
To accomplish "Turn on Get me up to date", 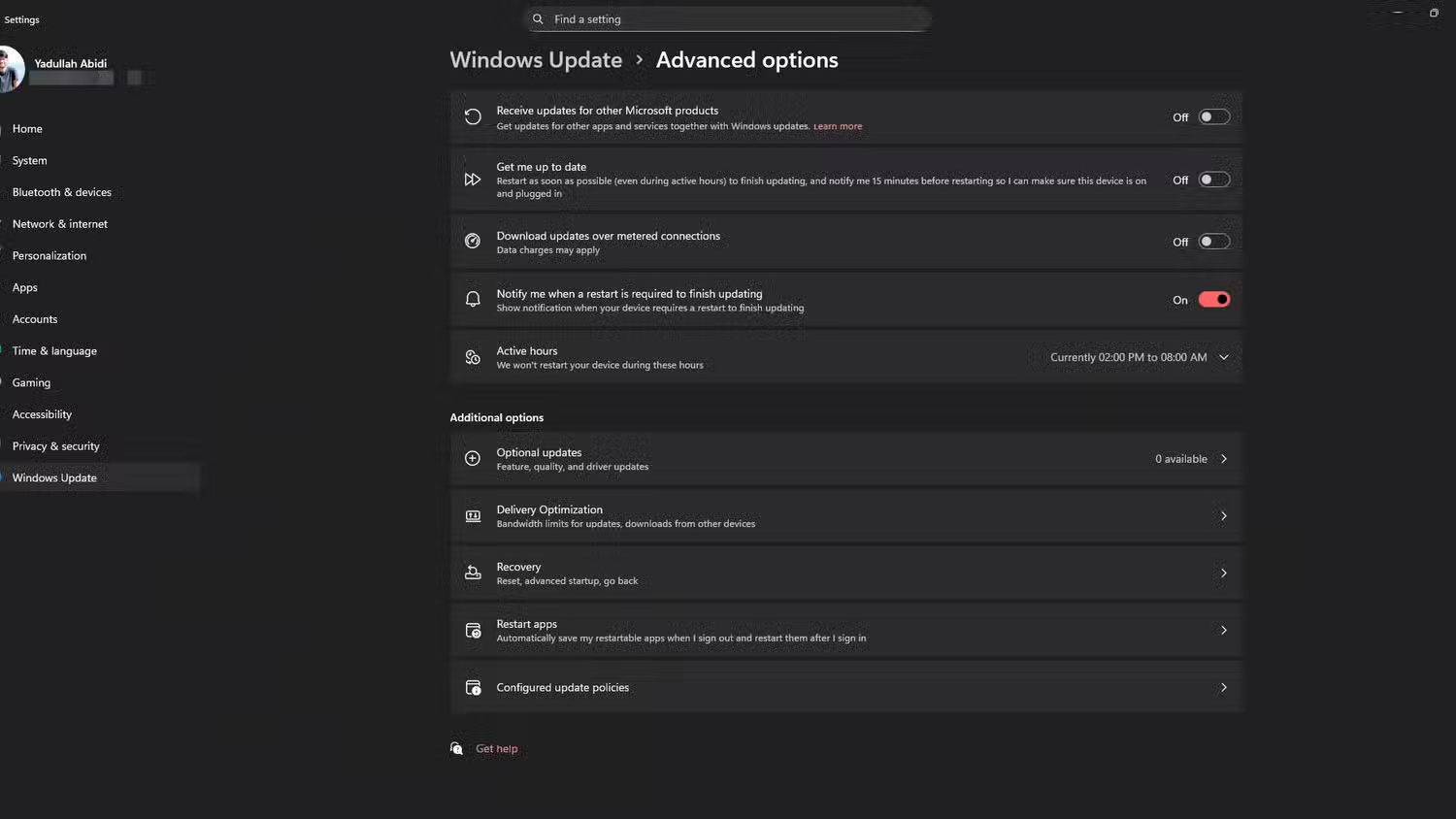I will (x=1213, y=179).
